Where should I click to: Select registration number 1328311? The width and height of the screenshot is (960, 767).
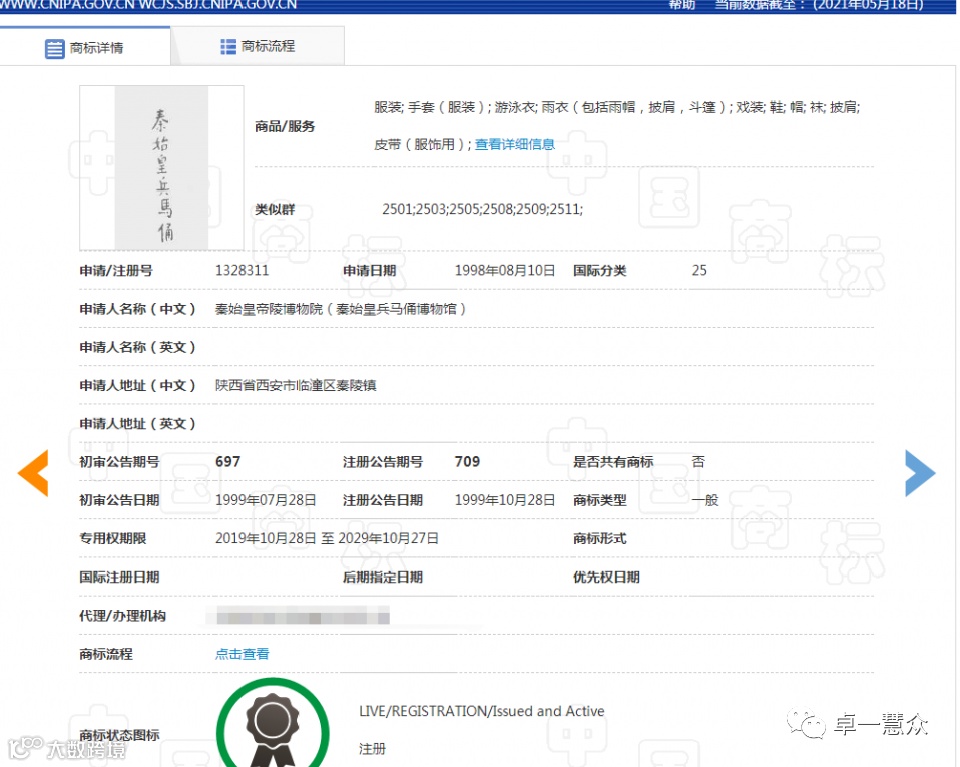coord(242,271)
